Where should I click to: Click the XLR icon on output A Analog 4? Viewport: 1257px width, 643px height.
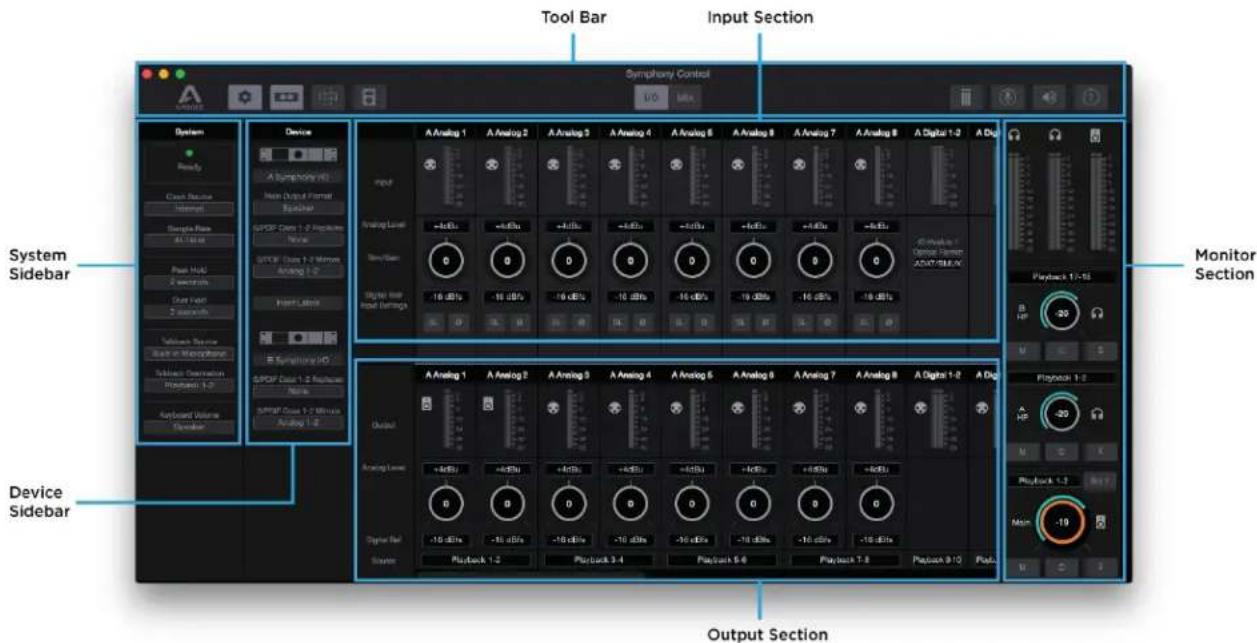pos(617,407)
